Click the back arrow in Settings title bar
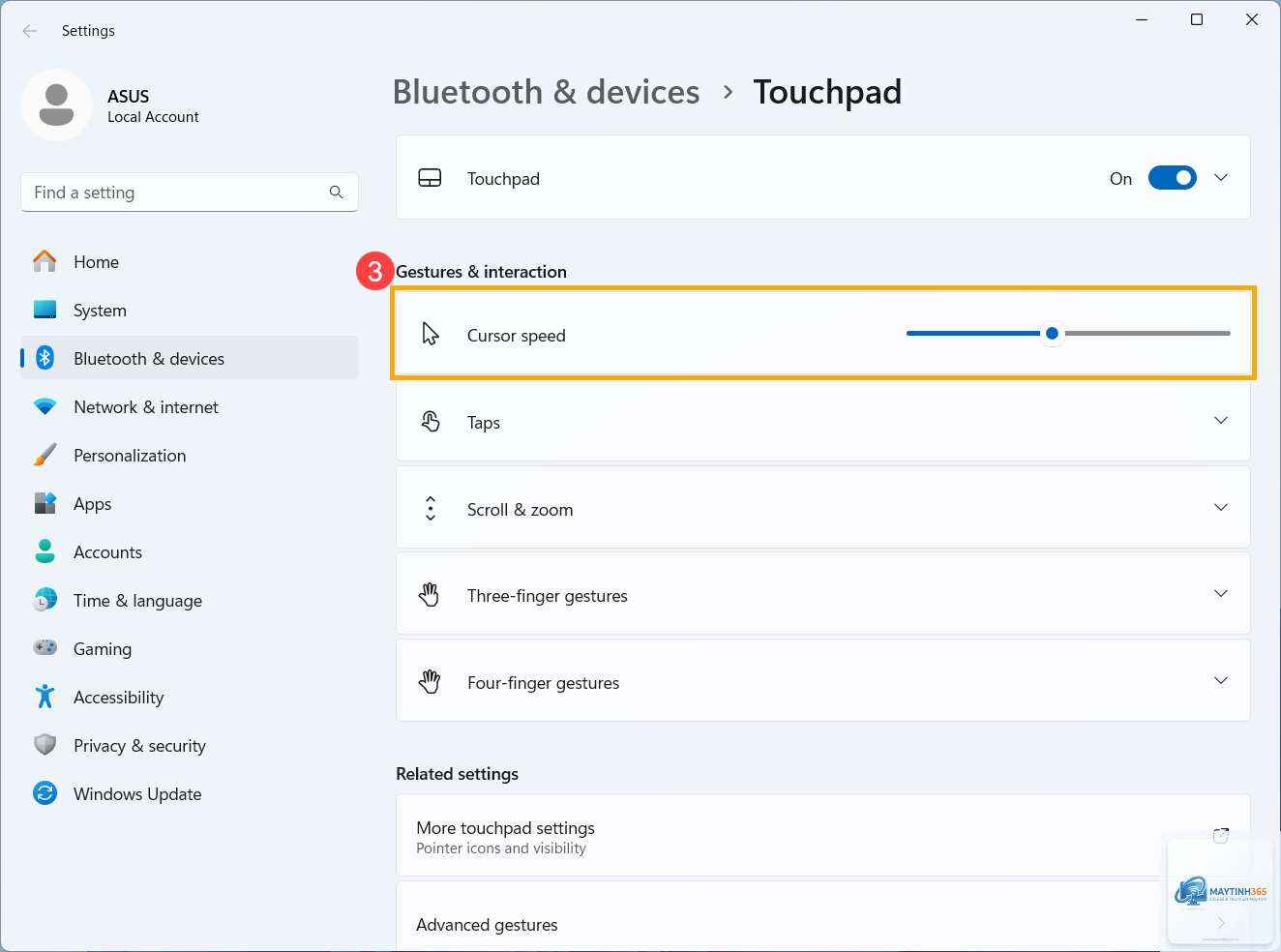This screenshot has height=952, width=1281. pyautogui.click(x=30, y=31)
